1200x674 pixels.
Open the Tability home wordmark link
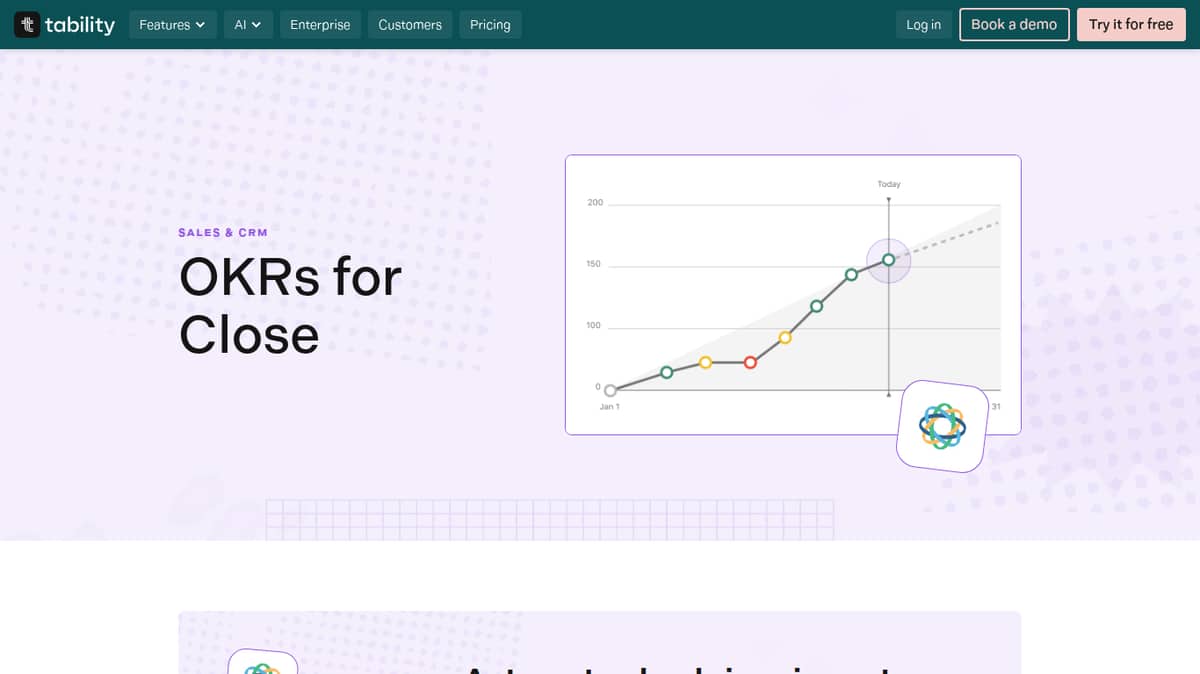(80, 25)
